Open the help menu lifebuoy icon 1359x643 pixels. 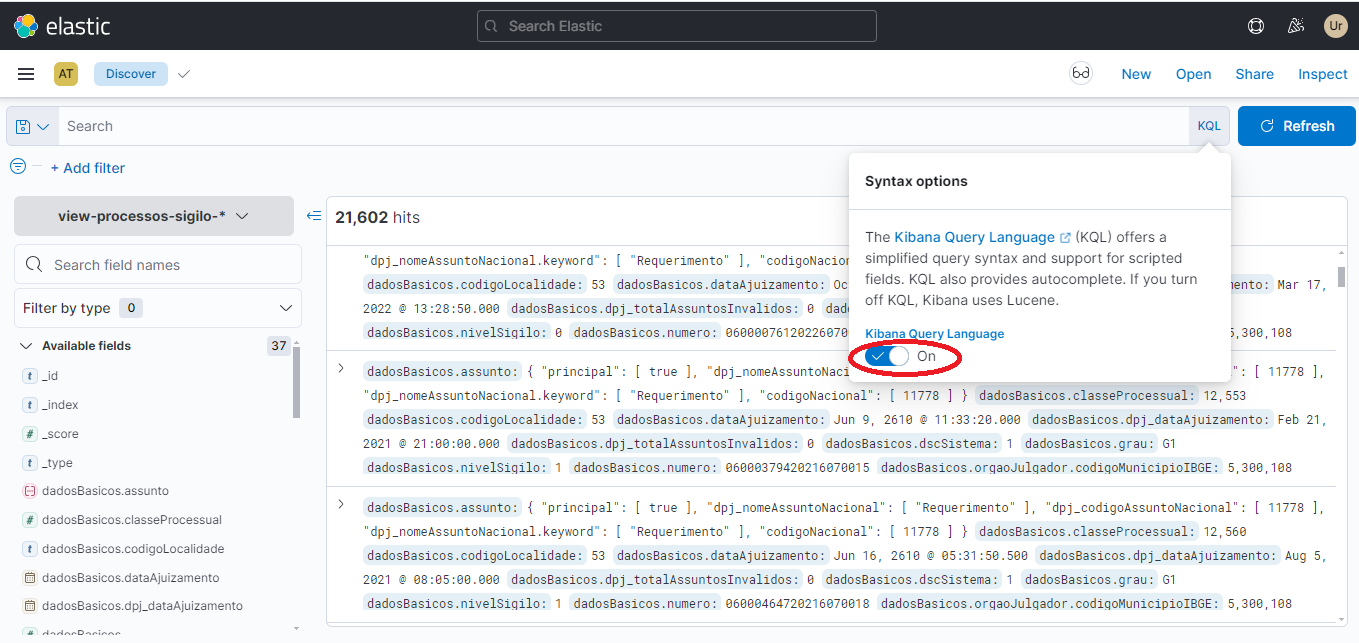coord(1256,26)
